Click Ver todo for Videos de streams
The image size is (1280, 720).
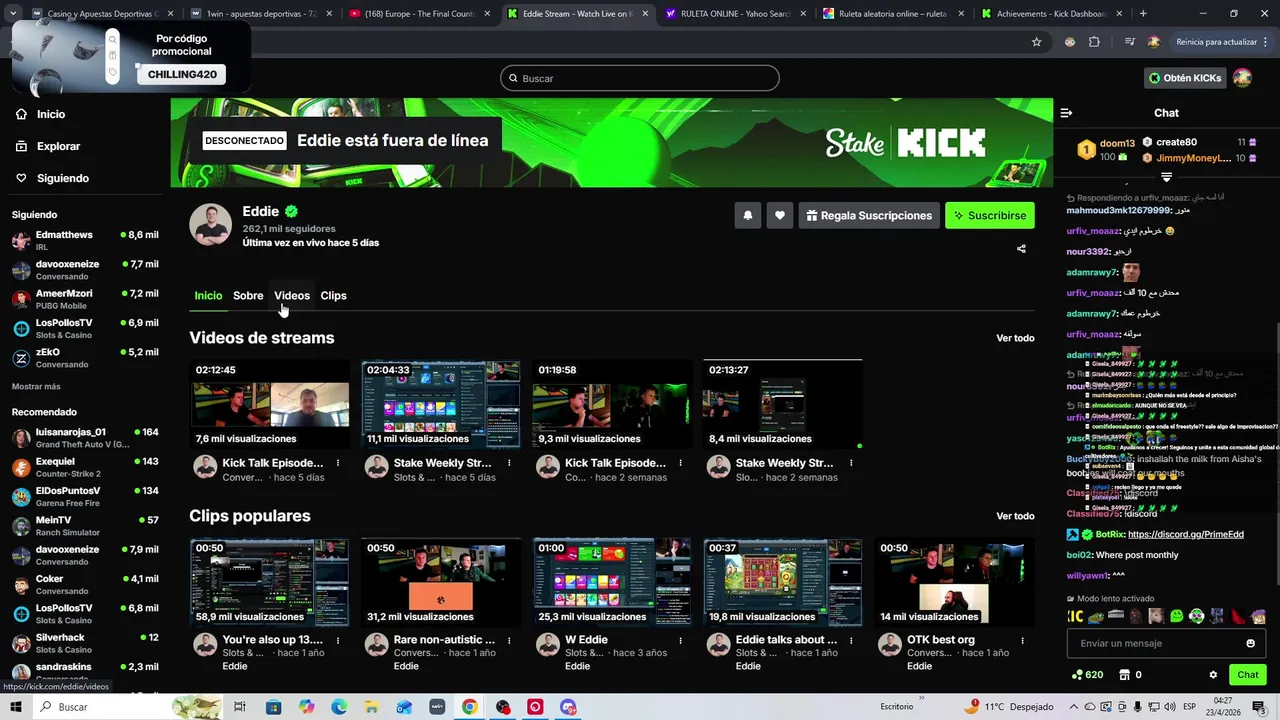[1015, 338]
